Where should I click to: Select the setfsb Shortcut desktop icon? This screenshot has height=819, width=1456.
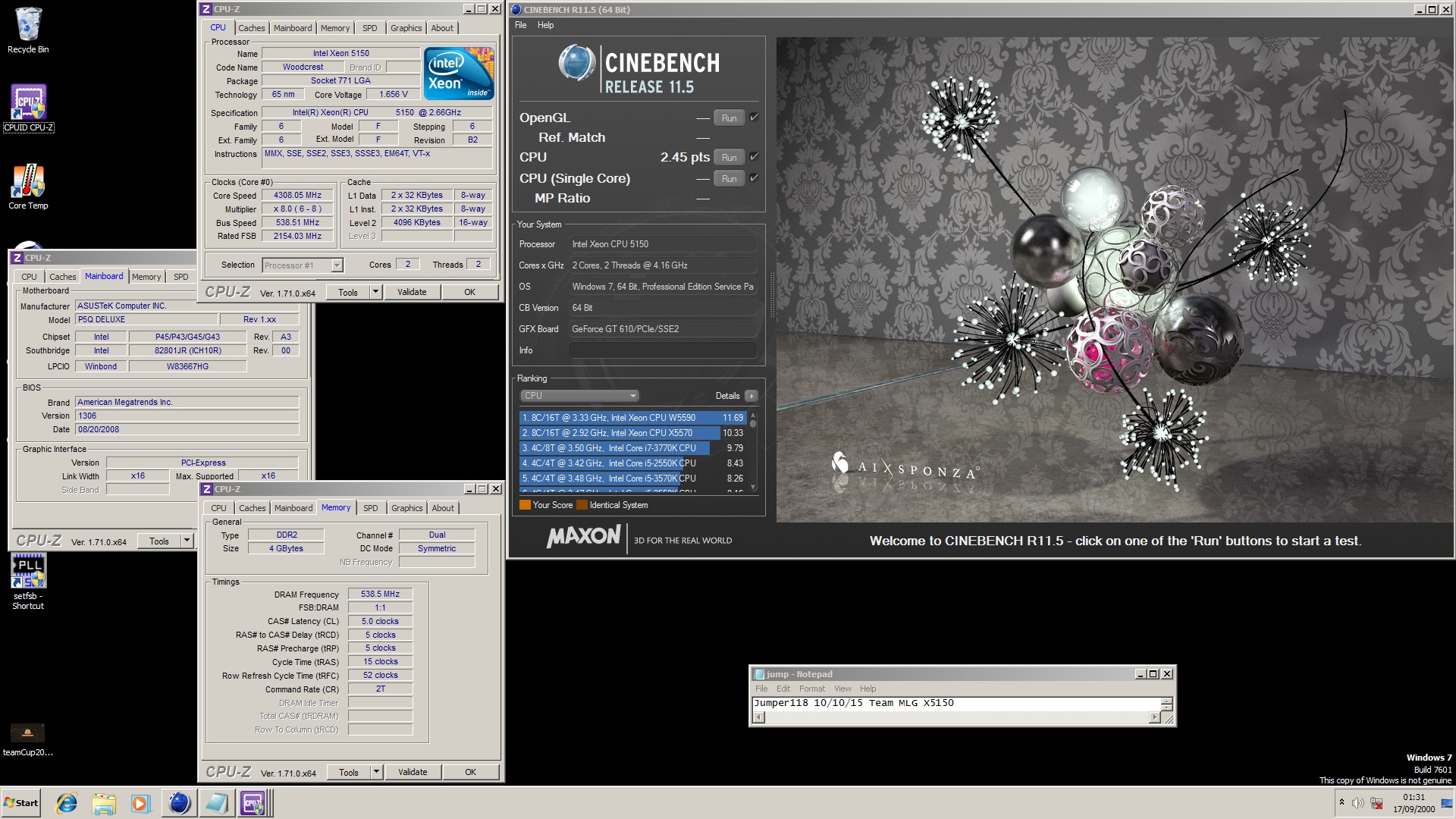pyautogui.click(x=28, y=582)
